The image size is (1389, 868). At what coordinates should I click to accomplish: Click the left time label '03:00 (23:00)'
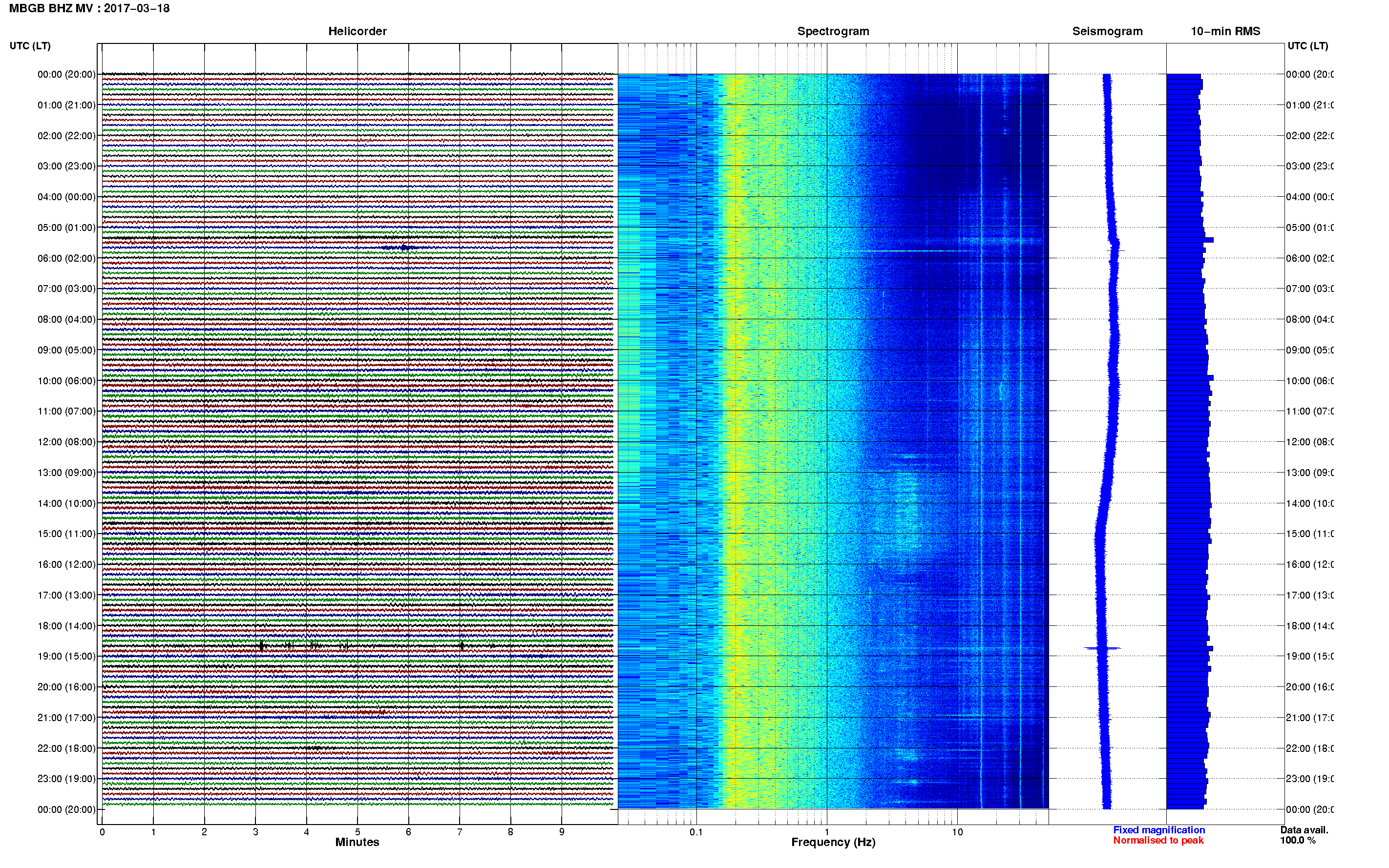click(x=66, y=166)
